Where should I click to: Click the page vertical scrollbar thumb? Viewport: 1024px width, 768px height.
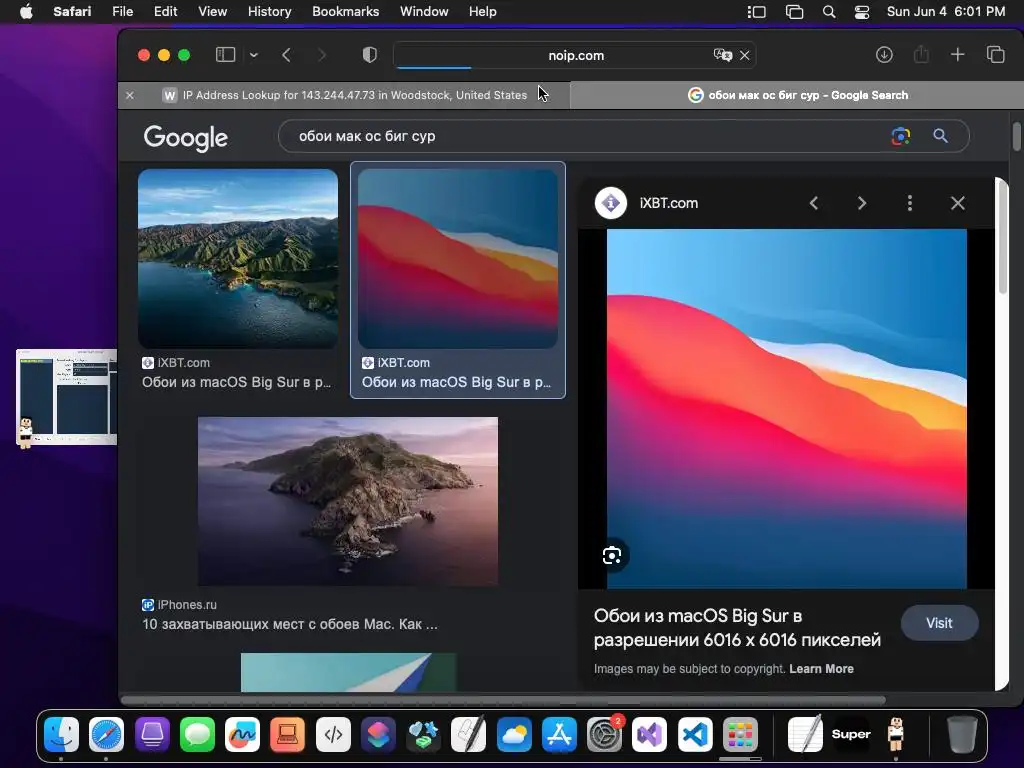[1017, 136]
